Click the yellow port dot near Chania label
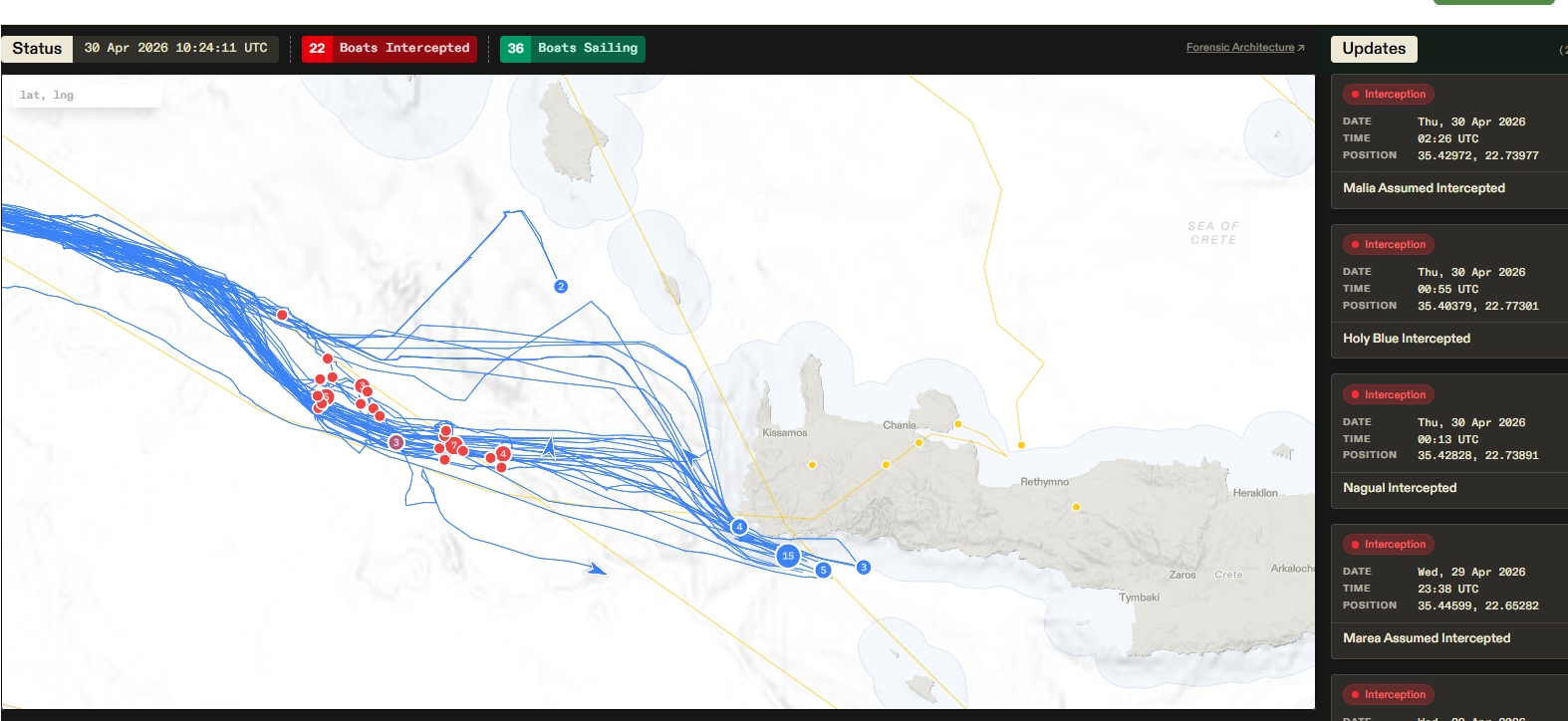 918,443
